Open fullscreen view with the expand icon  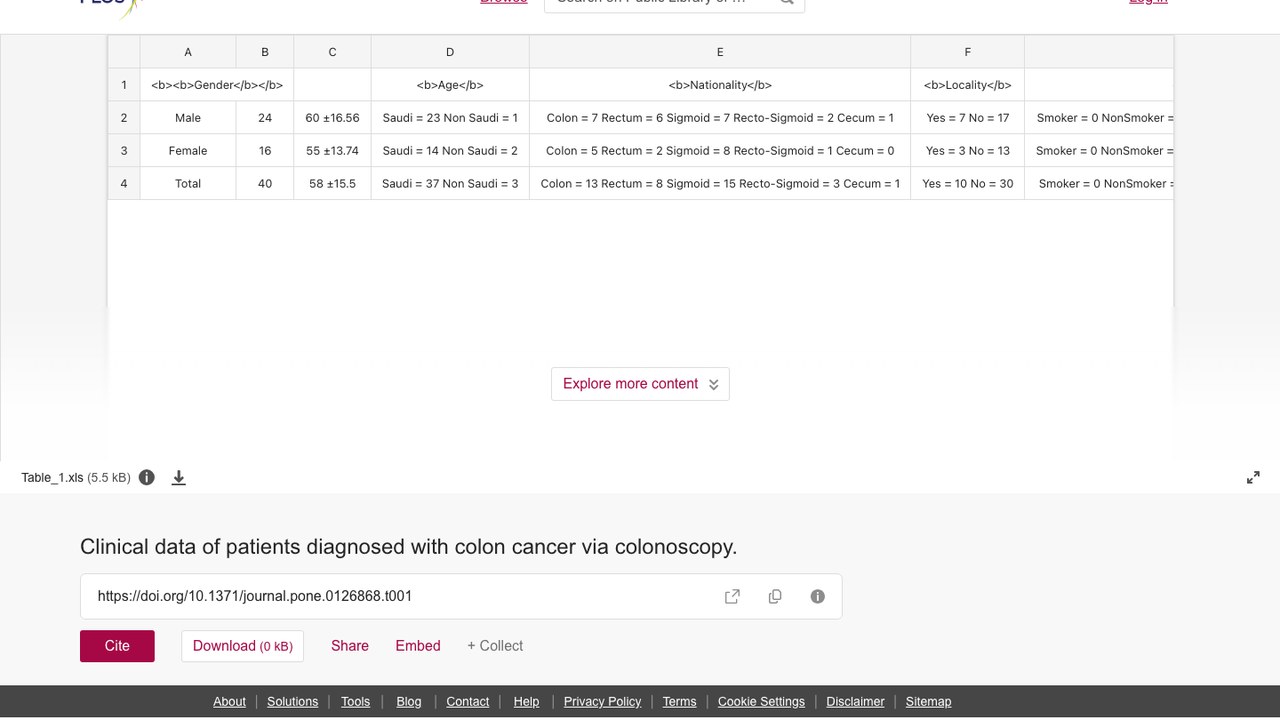(1253, 477)
